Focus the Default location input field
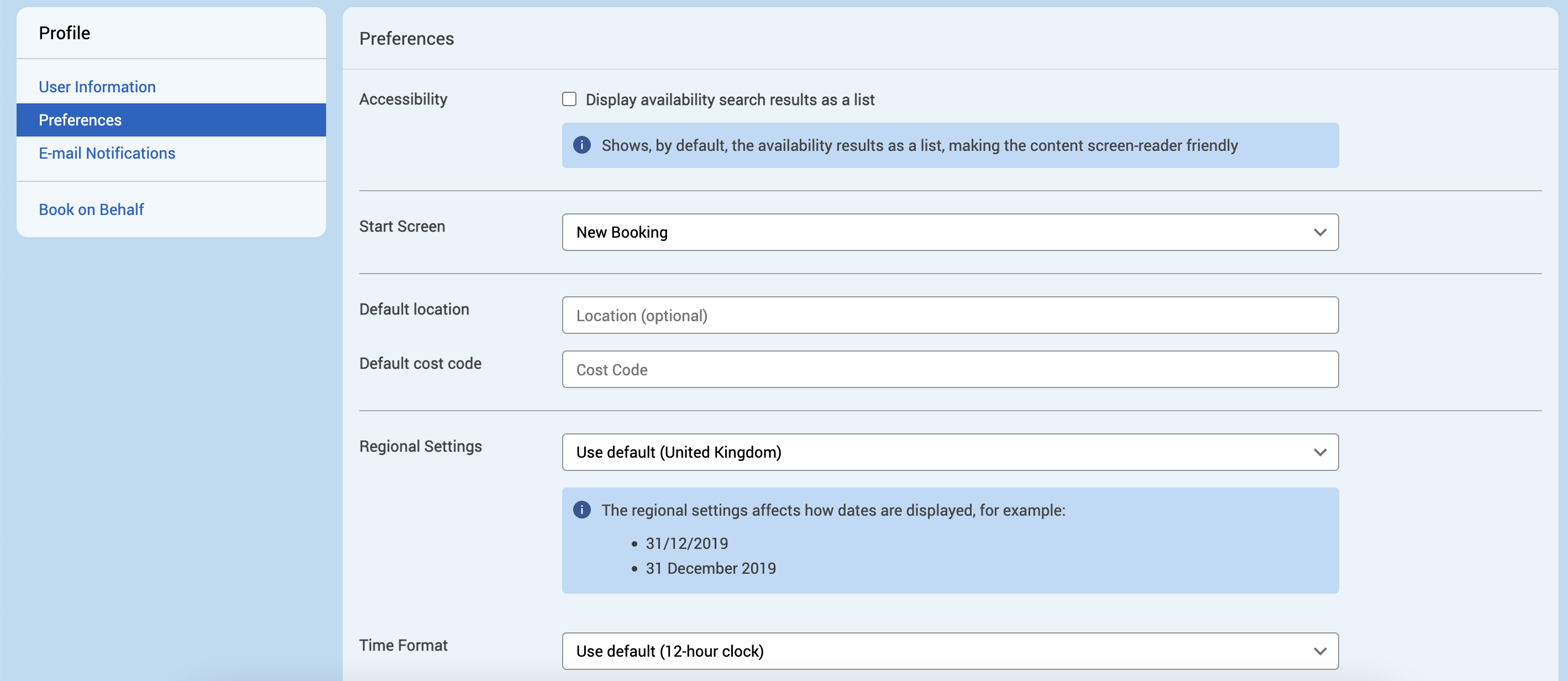The width and height of the screenshot is (1568, 681). (x=950, y=315)
